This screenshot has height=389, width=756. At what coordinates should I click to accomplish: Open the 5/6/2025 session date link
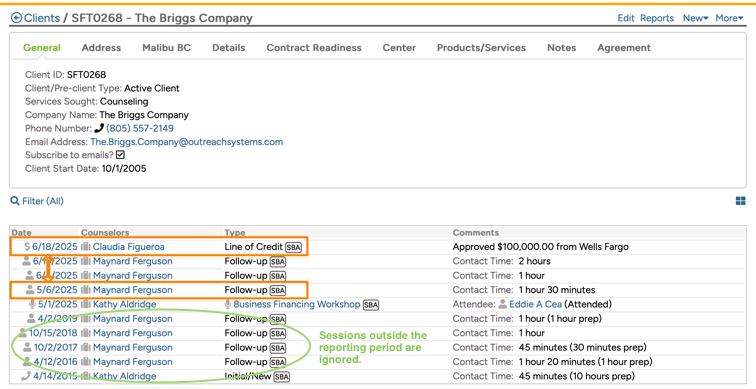57,290
